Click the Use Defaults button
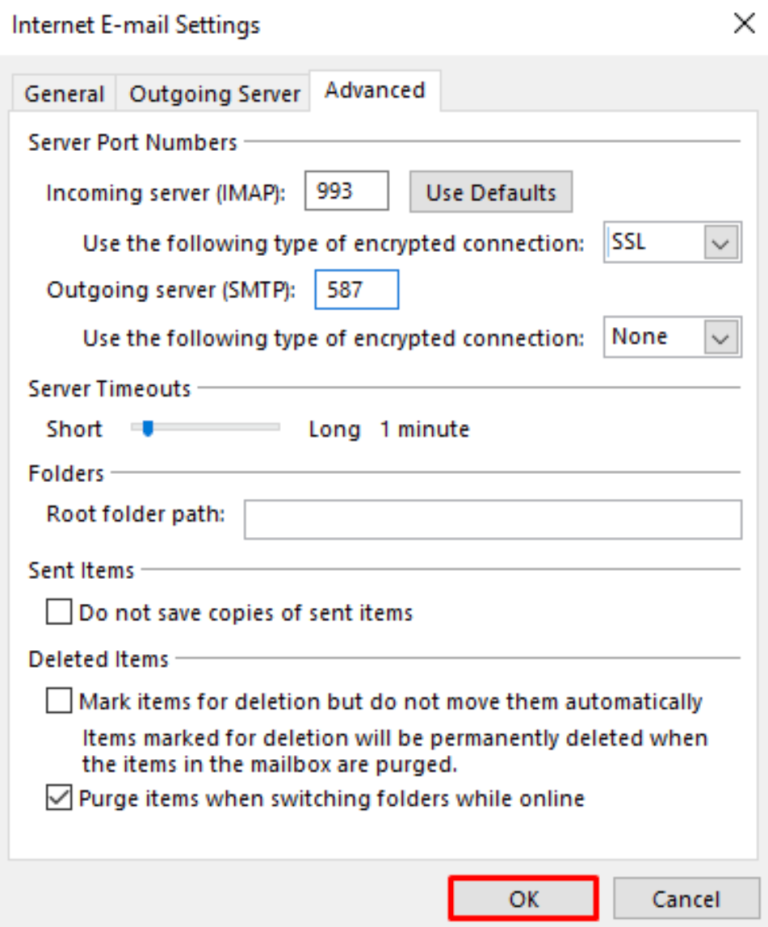768x927 pixels. point(490,191)
